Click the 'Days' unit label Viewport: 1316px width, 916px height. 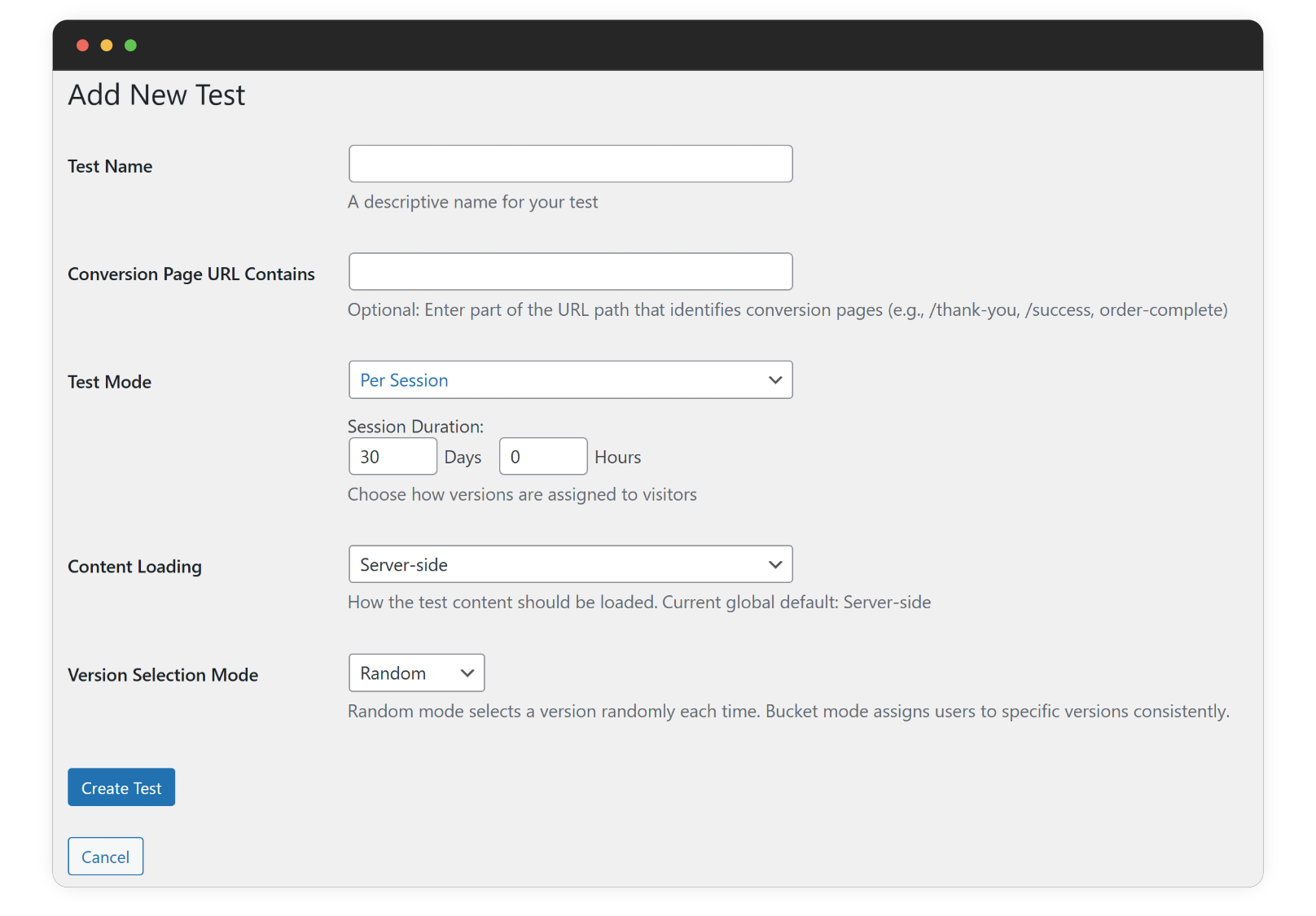click(463, 458)
